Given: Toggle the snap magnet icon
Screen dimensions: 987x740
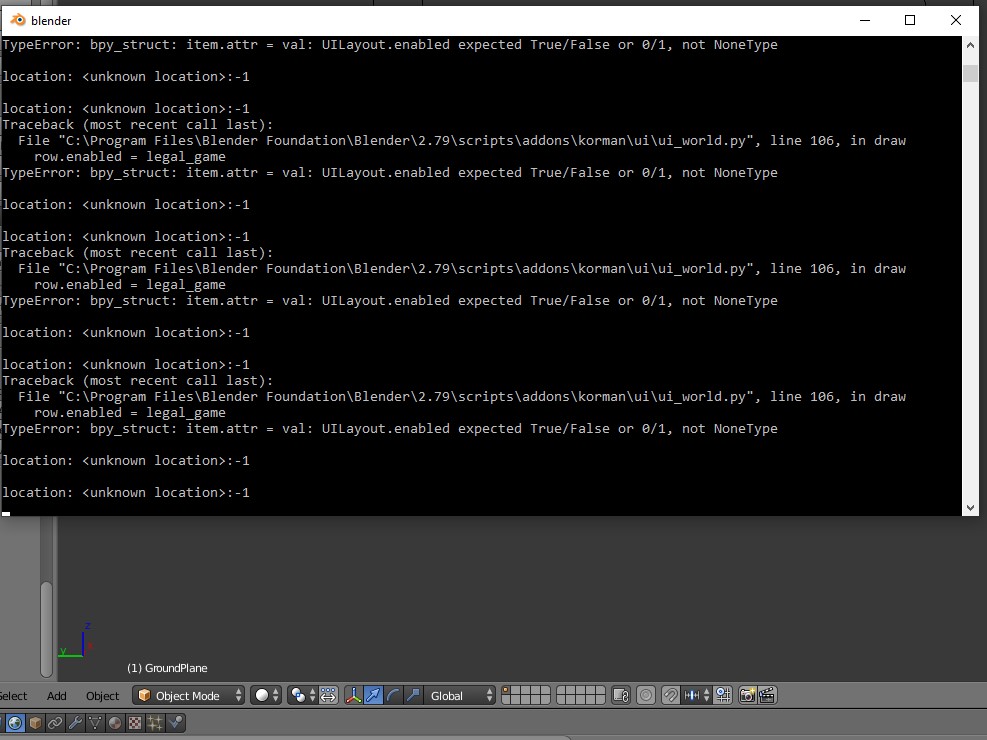Looking at the screenshot, I should (x=670, y=695).
